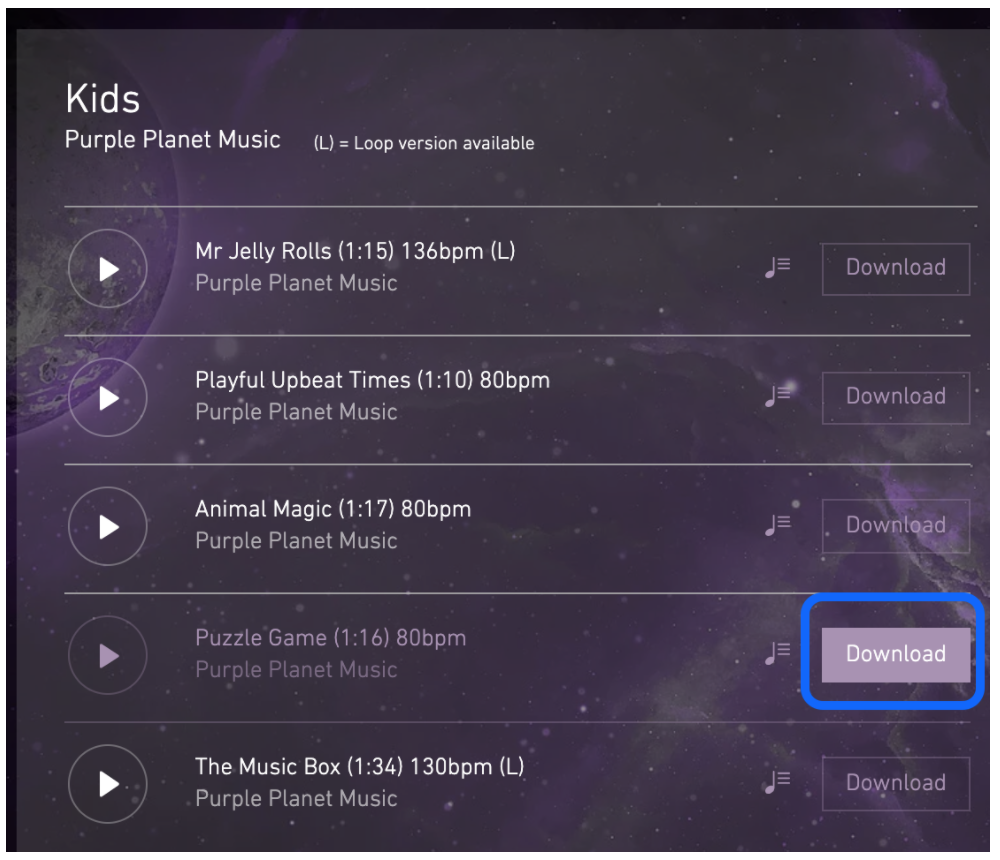The width and height of the screenshot is (1000, 860).
Task: Play the Puzzle Game track
Action: pos(108,655)
